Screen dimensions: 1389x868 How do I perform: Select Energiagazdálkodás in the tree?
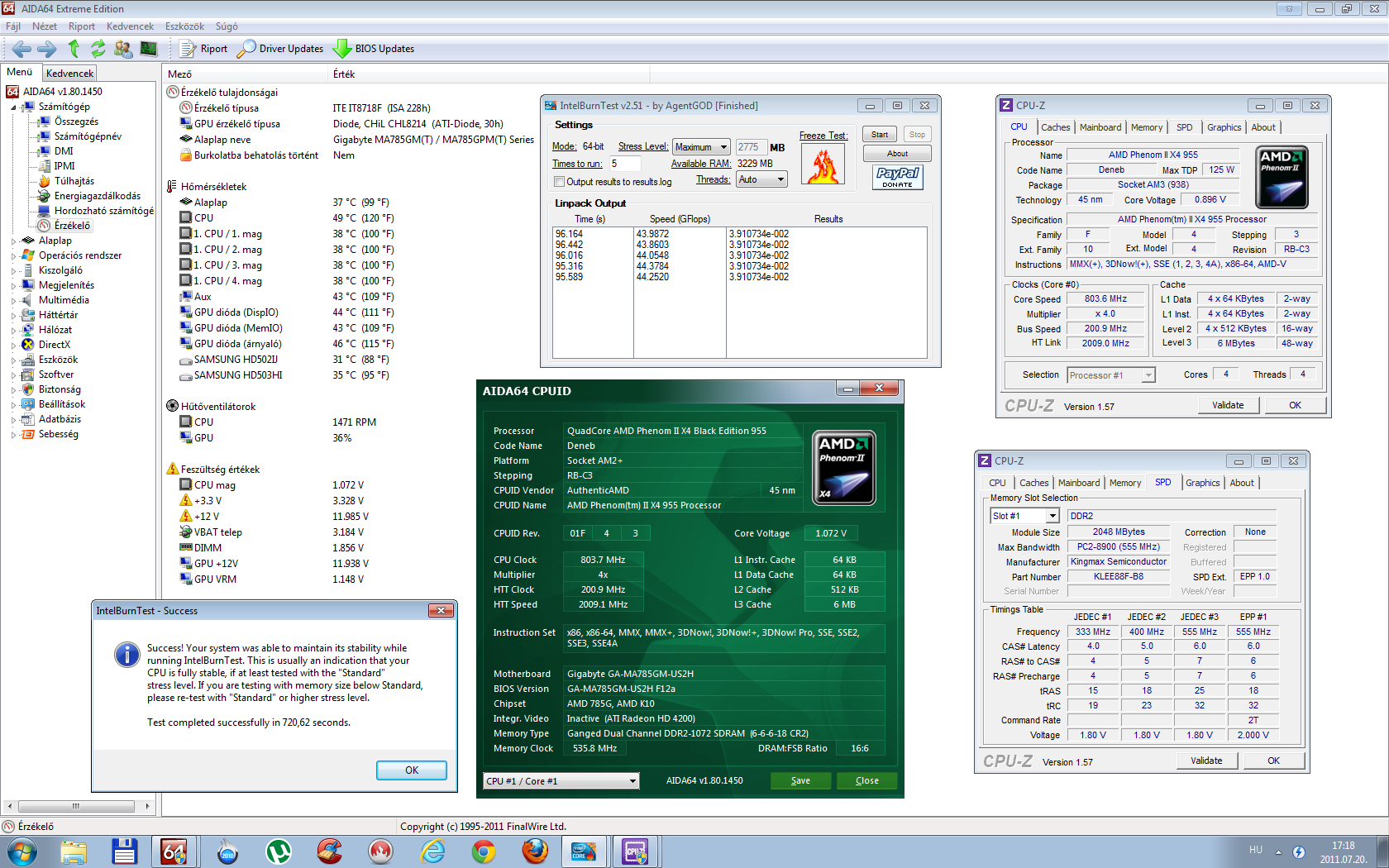pos(98,196)
